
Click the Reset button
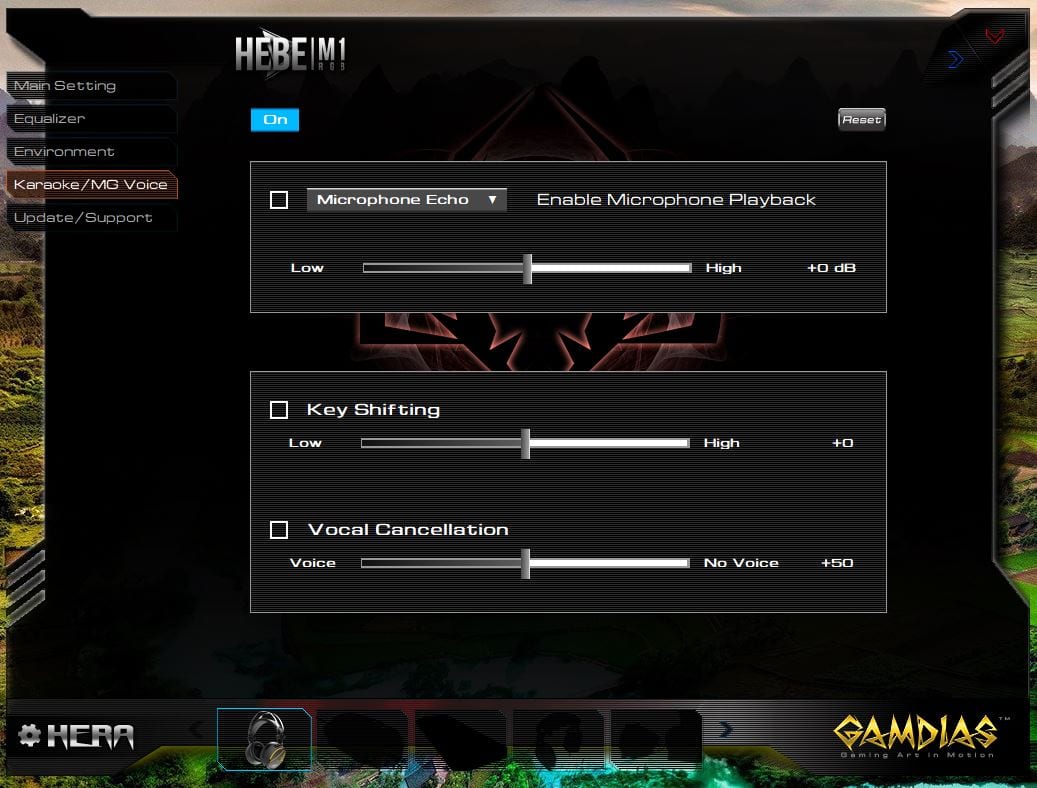[862, 120]
